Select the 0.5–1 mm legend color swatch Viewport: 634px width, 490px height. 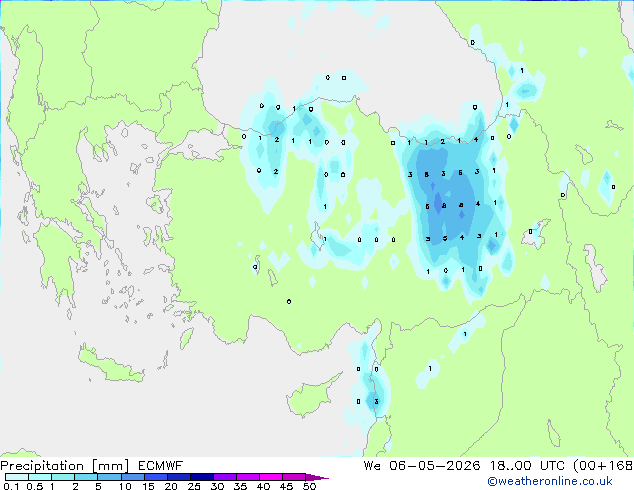pyautogui.click(x=40, y=477)
